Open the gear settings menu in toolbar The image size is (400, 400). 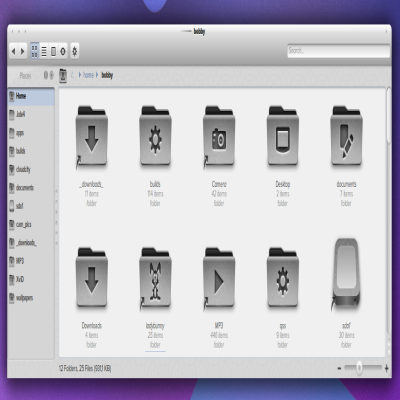point(75,51)
